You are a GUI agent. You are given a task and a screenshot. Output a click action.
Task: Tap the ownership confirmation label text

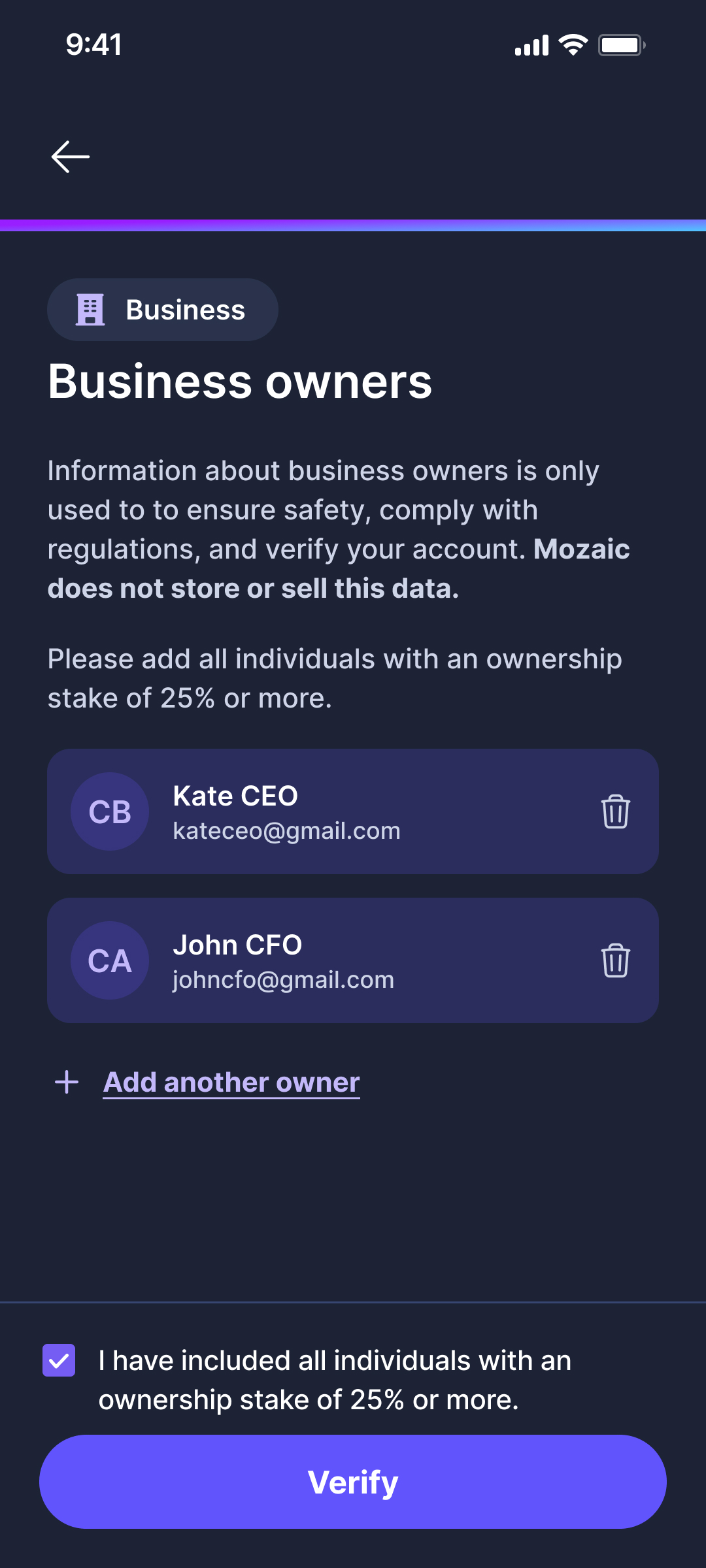coord(335,1380)
